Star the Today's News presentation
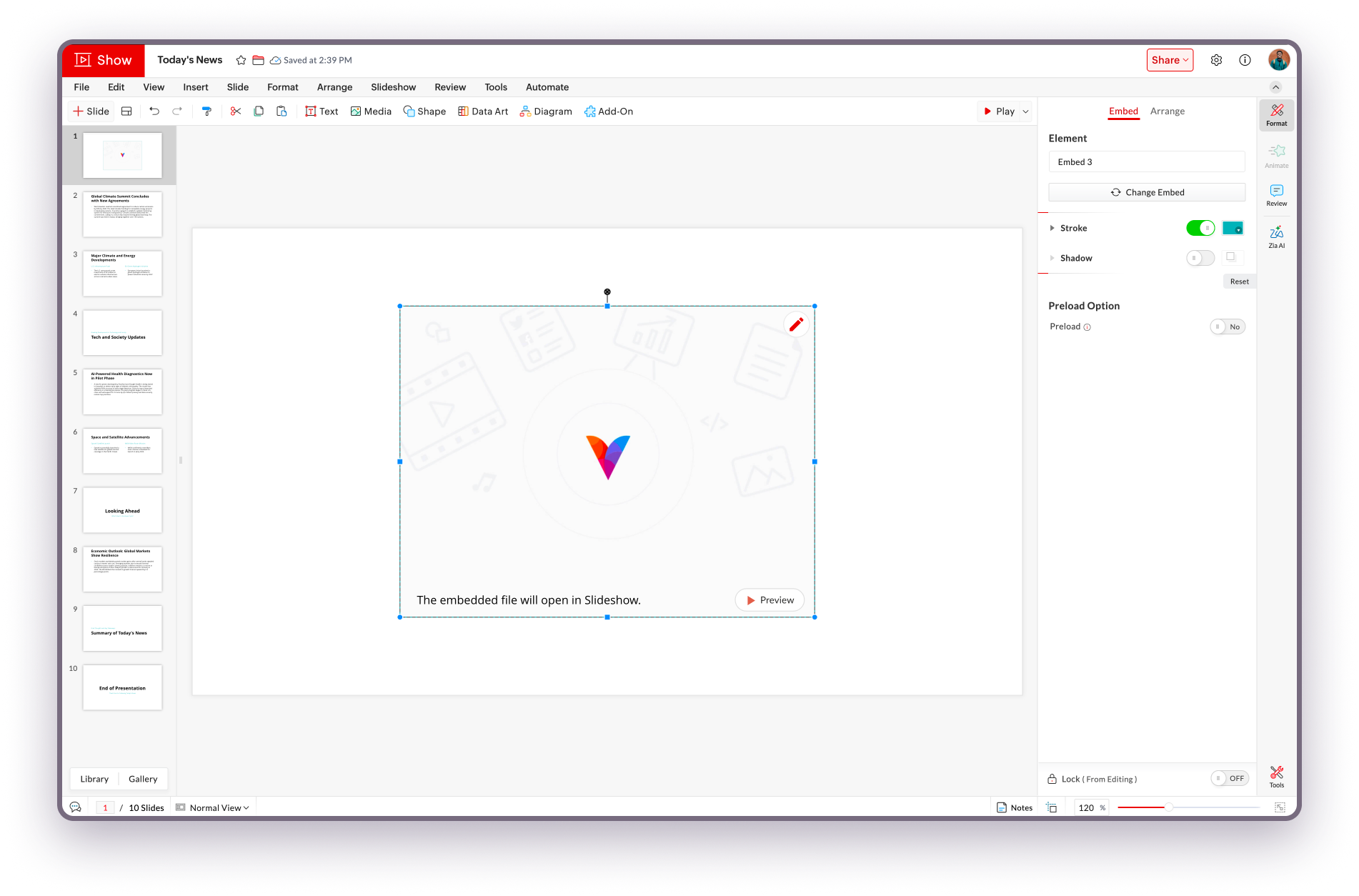The image size is (1359, 896). tap(242, 61)
